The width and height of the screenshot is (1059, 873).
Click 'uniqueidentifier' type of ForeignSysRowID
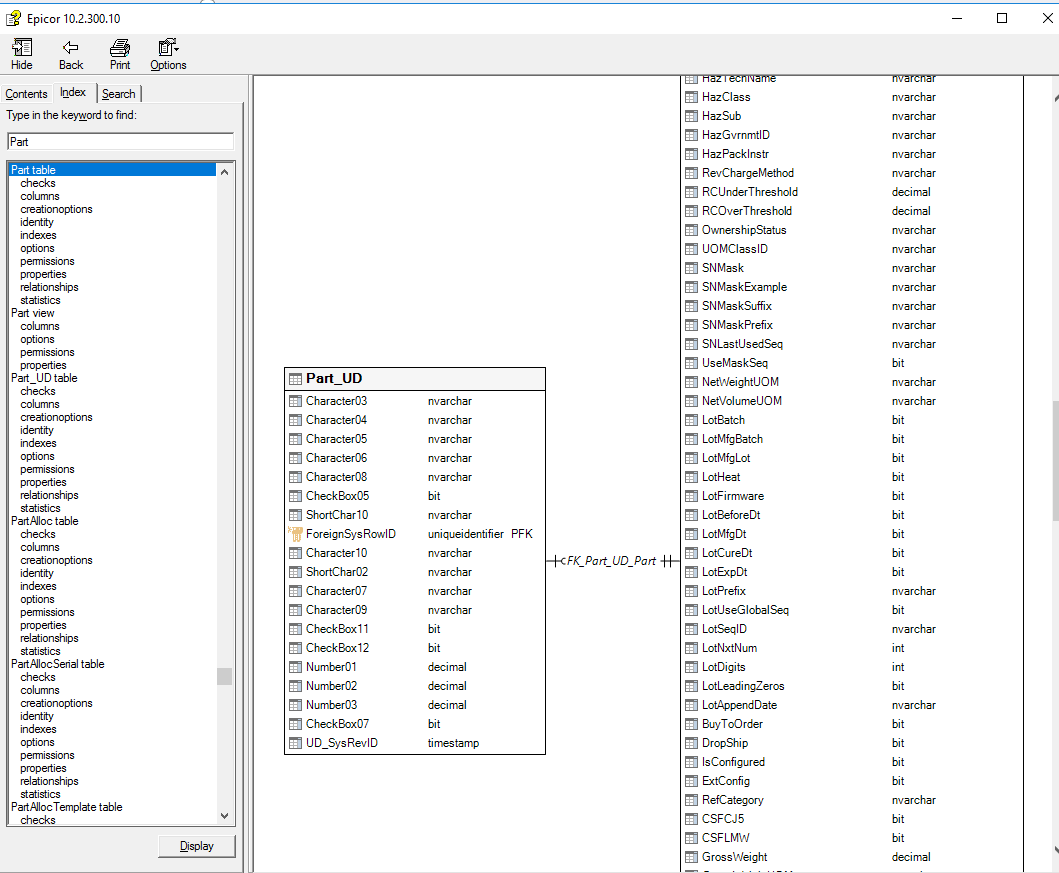[466, 534]
